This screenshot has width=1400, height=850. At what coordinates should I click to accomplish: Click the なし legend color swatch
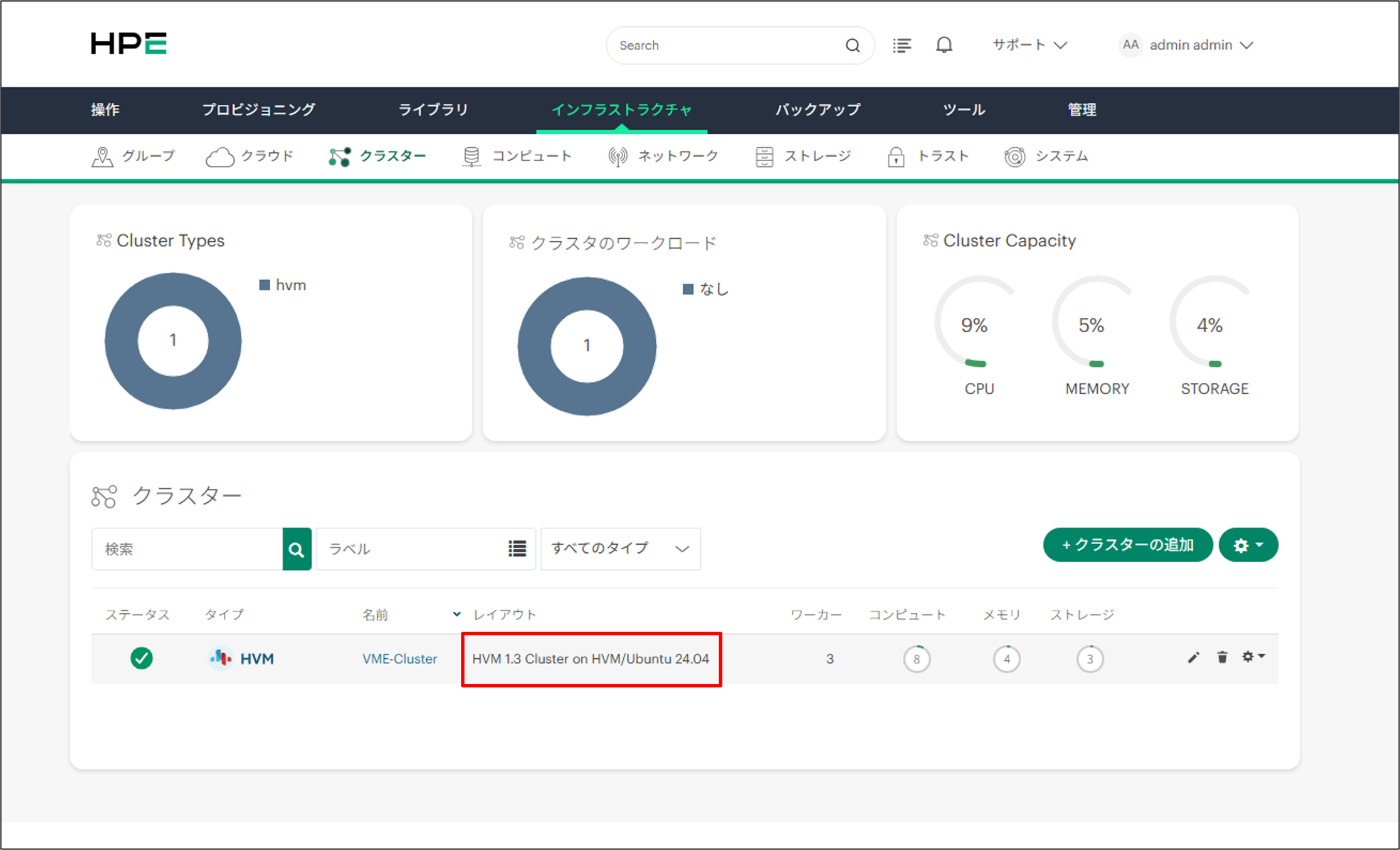coord(688,289)
